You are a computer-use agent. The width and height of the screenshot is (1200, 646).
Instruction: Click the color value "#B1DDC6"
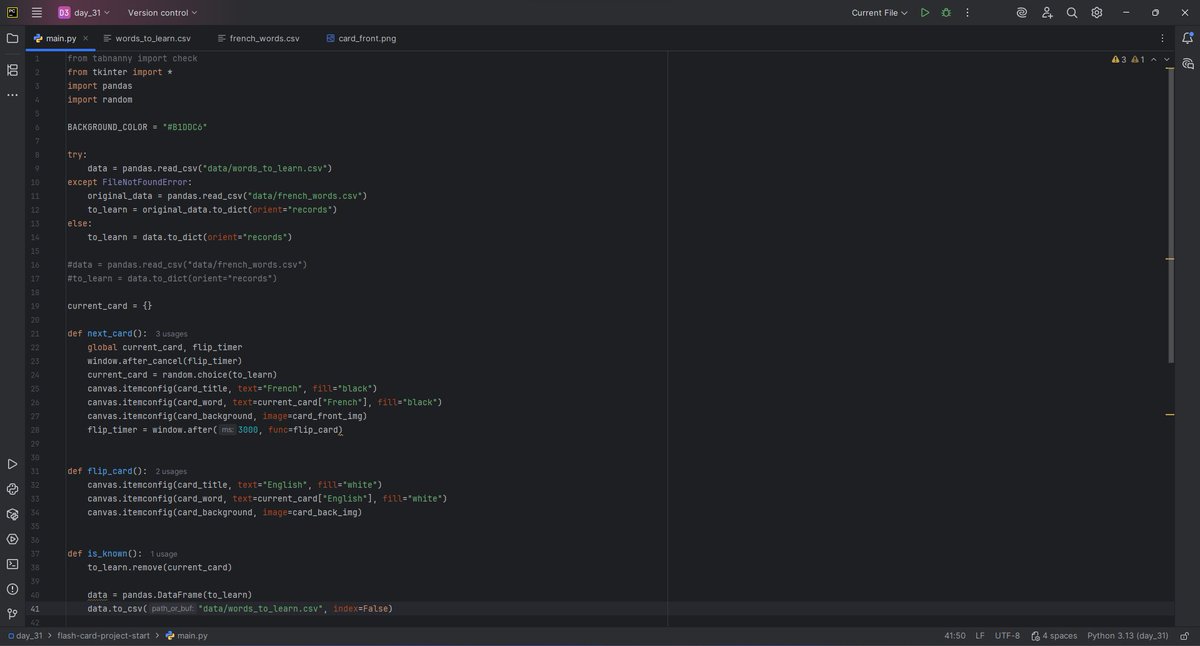tap(185, 127)
